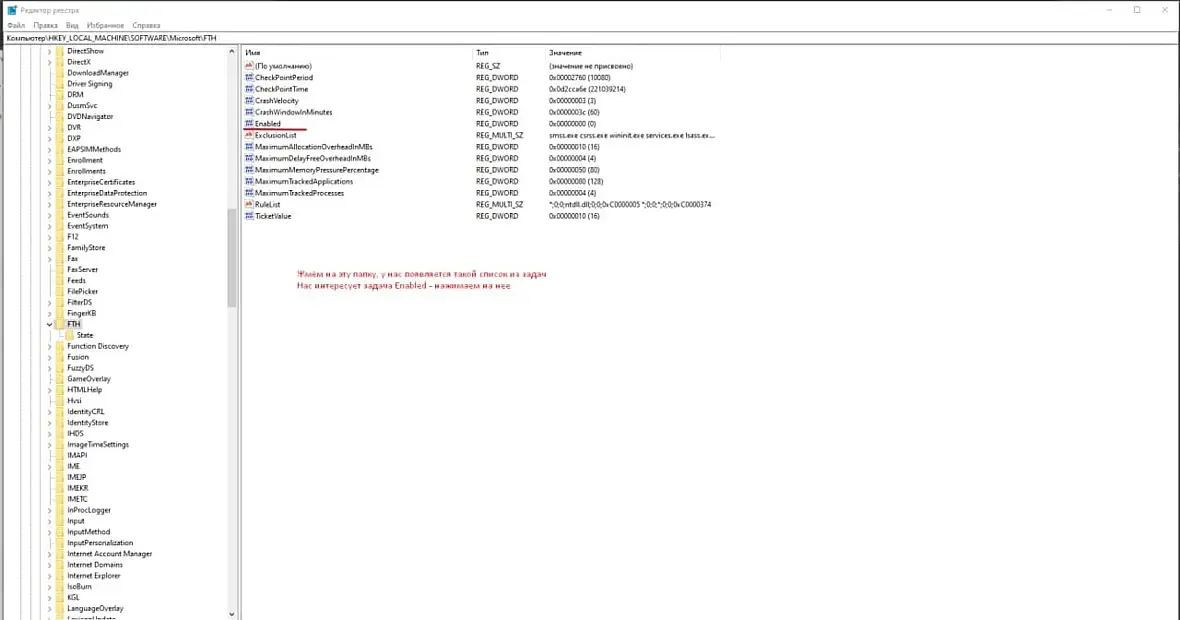Select the 0x00000000 (0) data cell
Image resolution: width=1180 pixels, height=620 pixels.
572,123
